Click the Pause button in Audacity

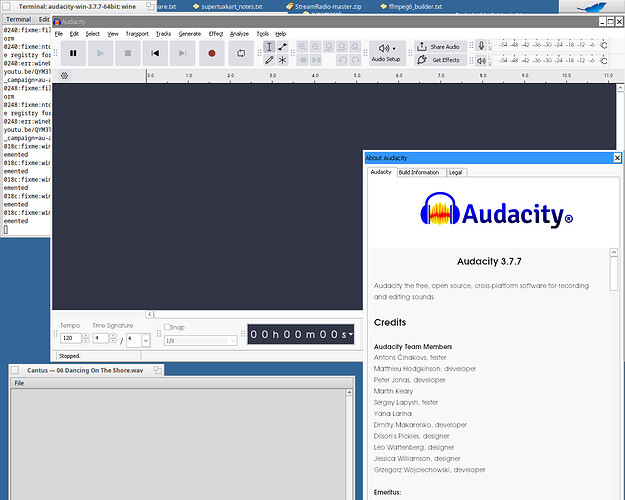[x=73, y=53]
